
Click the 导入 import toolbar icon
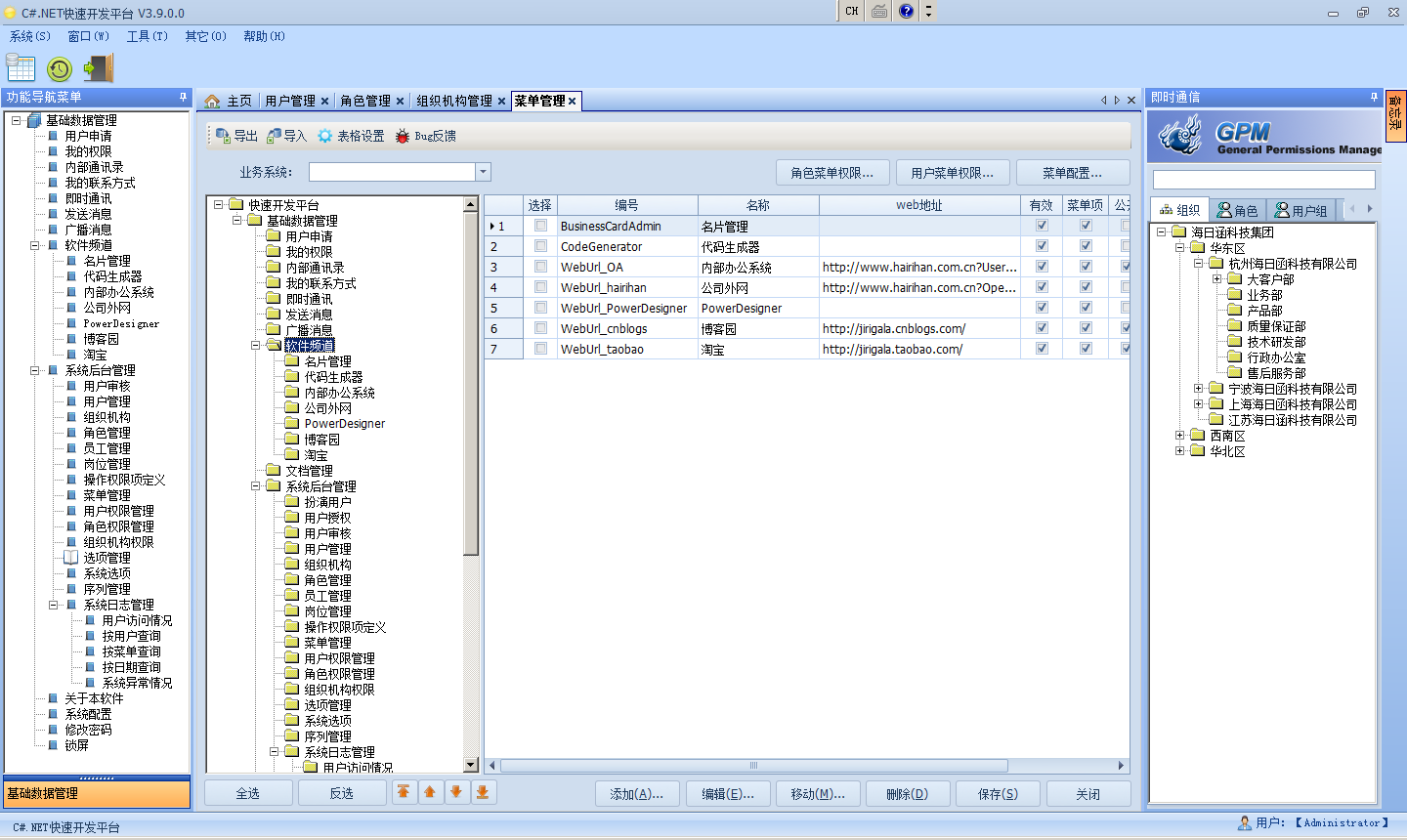[274, 136]
